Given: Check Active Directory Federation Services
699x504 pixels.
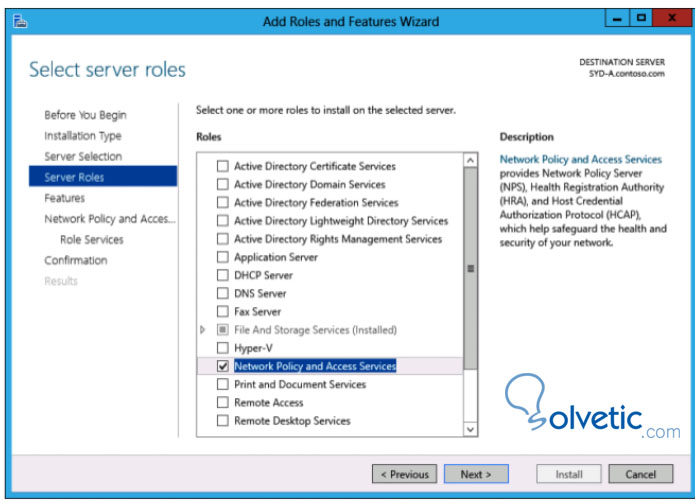Looking at the screenshot, I should (x=222, y=202).
